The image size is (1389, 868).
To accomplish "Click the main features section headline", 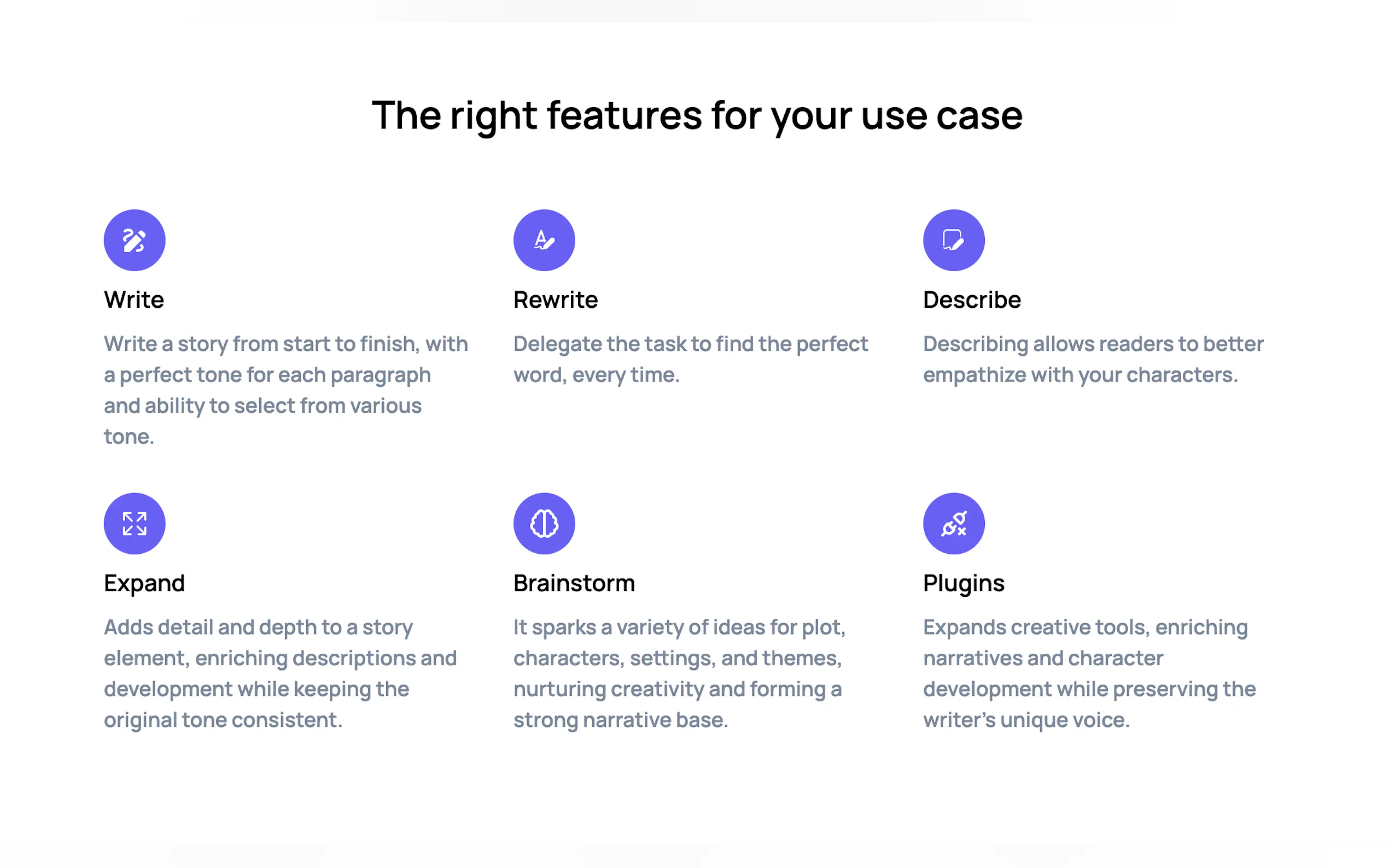I will point(697,115).
